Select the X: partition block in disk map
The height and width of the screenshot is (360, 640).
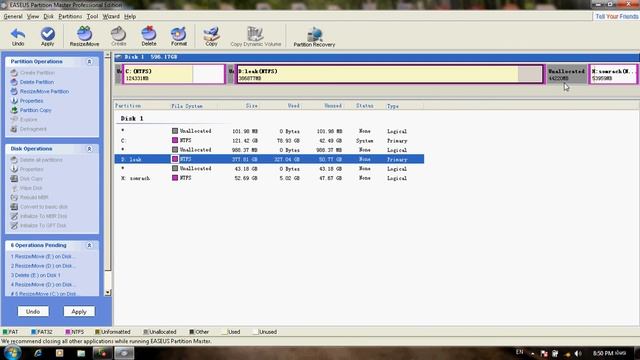point(613,74)
